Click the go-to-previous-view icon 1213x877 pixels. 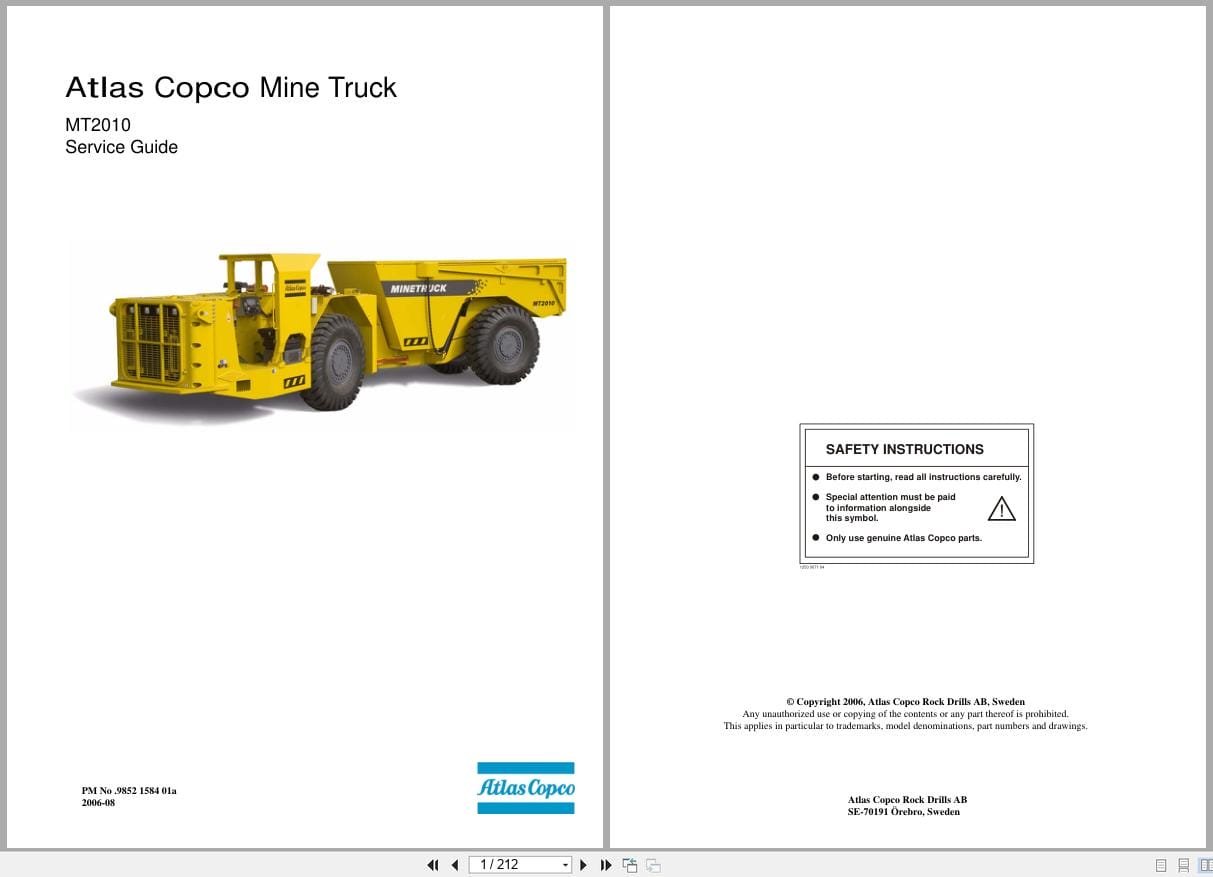[x=630, y=865]
